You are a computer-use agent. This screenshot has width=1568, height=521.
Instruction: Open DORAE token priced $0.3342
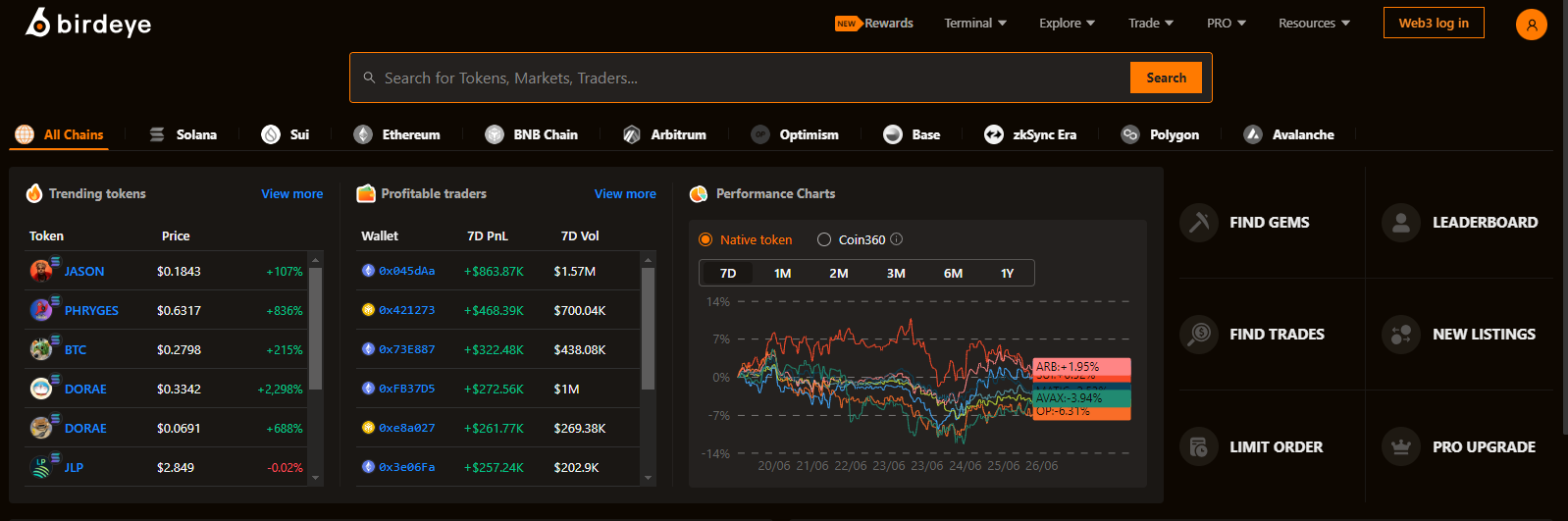click(x=167, y=389)
